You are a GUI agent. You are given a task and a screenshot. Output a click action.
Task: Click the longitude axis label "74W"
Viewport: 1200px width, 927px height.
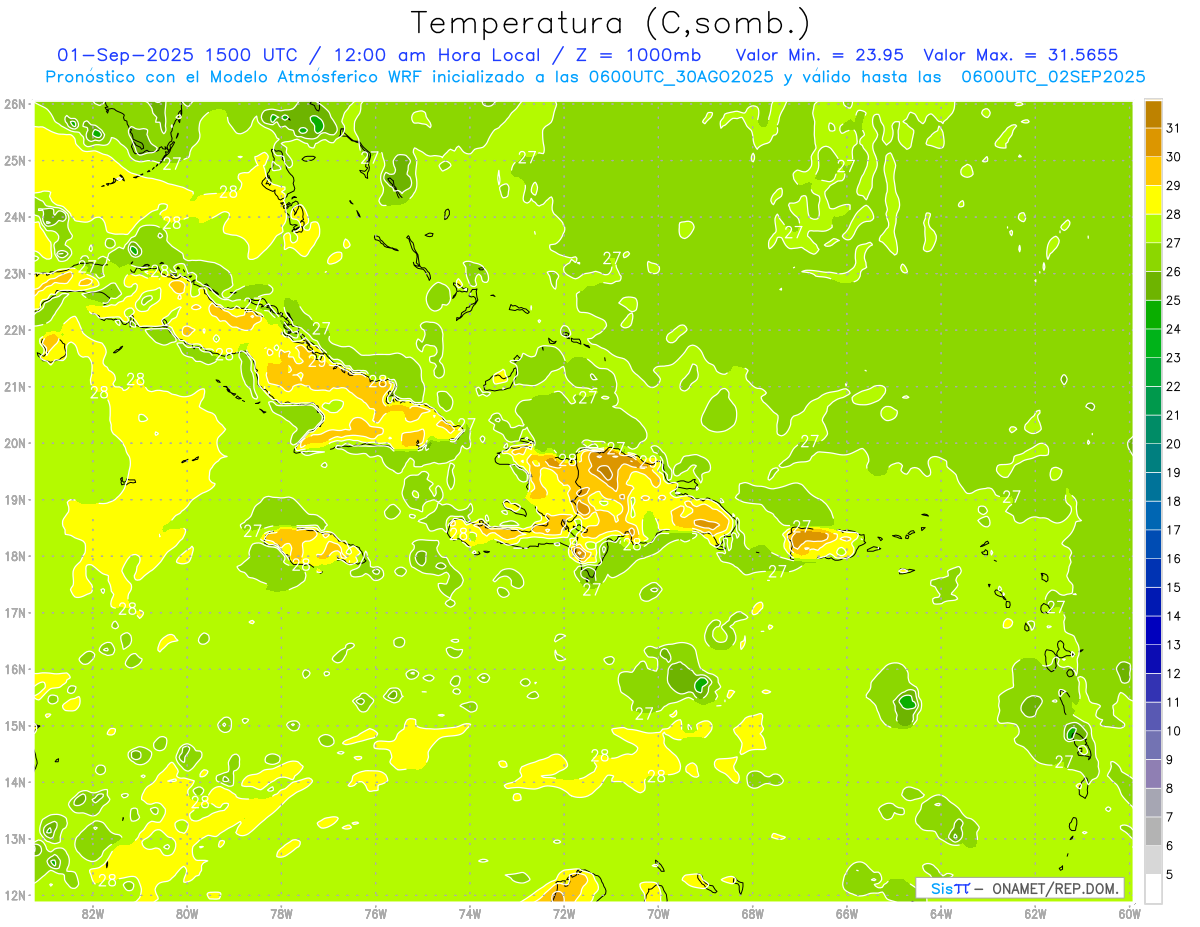(x=470, y=913)
